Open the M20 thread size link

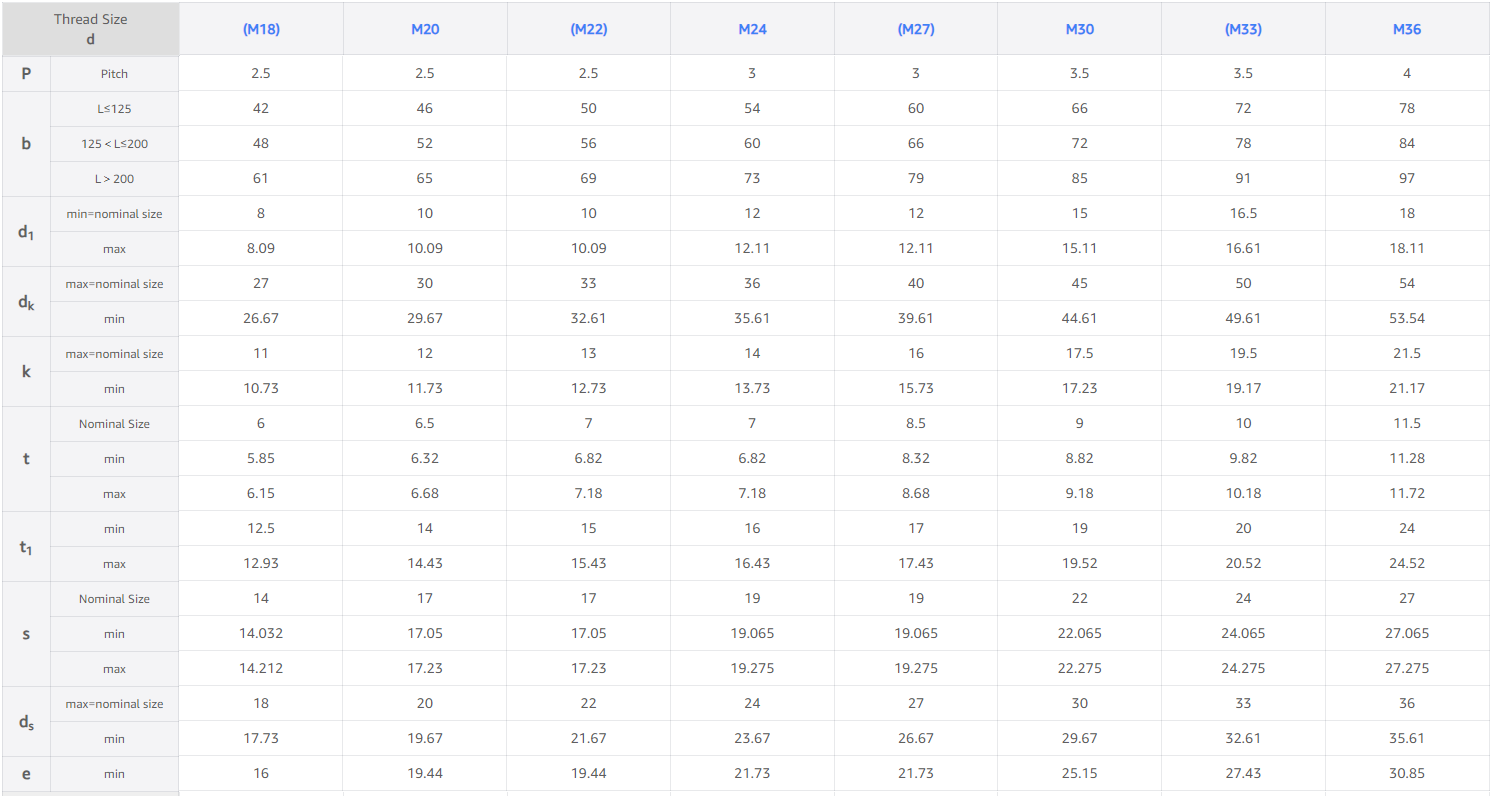pyautogui.click(x=425, y=29)
